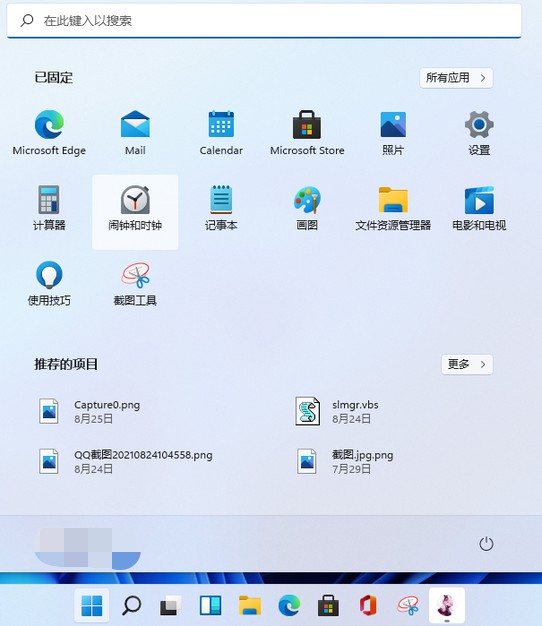This screenshot has width=542, height=626.
Task: Click the 截图.jpg.png image file icon
Action: click(x=307, y=461)
